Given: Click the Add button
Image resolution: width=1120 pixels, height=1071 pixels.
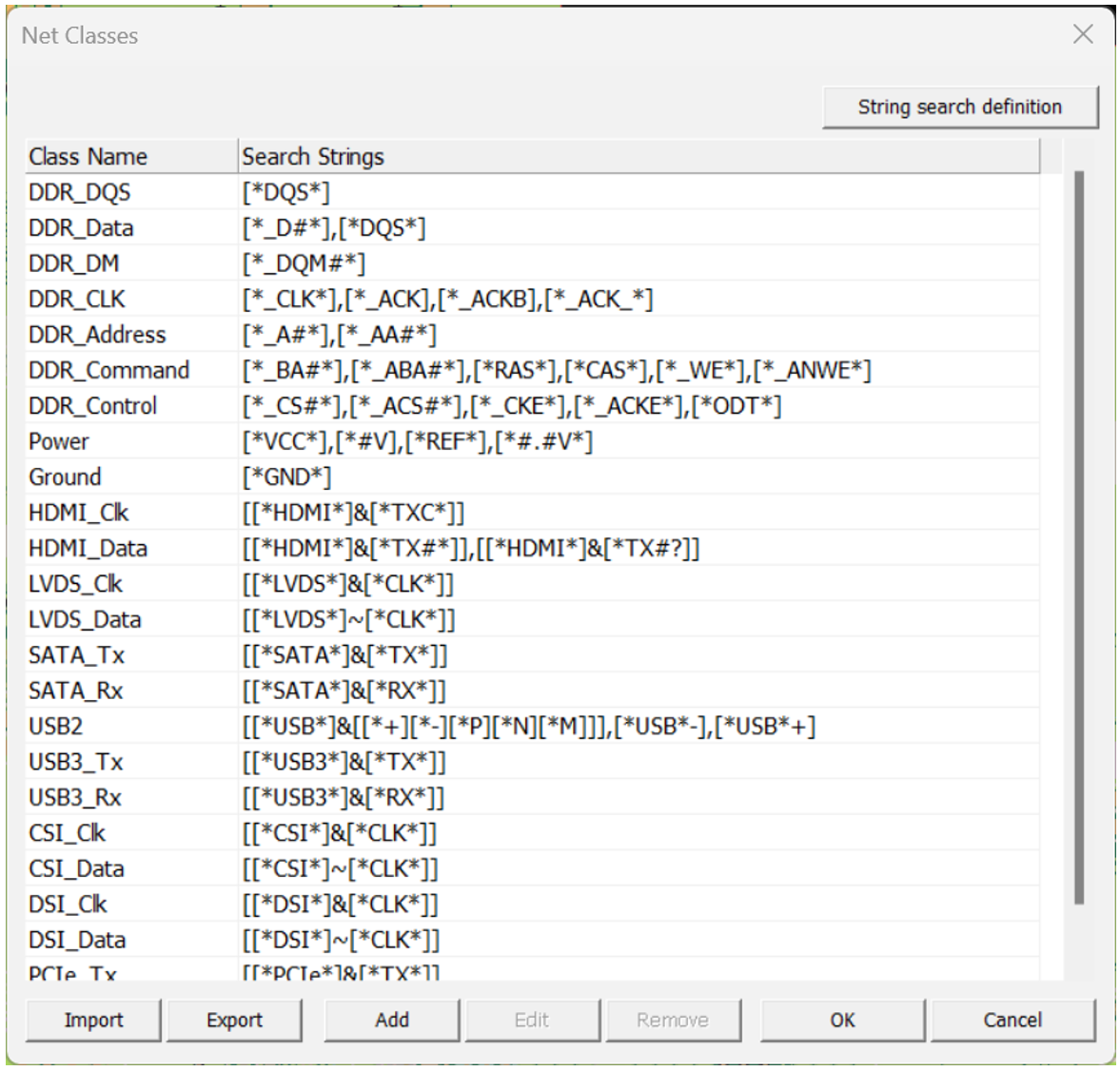Looking at the screenshot, I should tap(391, 1020).
